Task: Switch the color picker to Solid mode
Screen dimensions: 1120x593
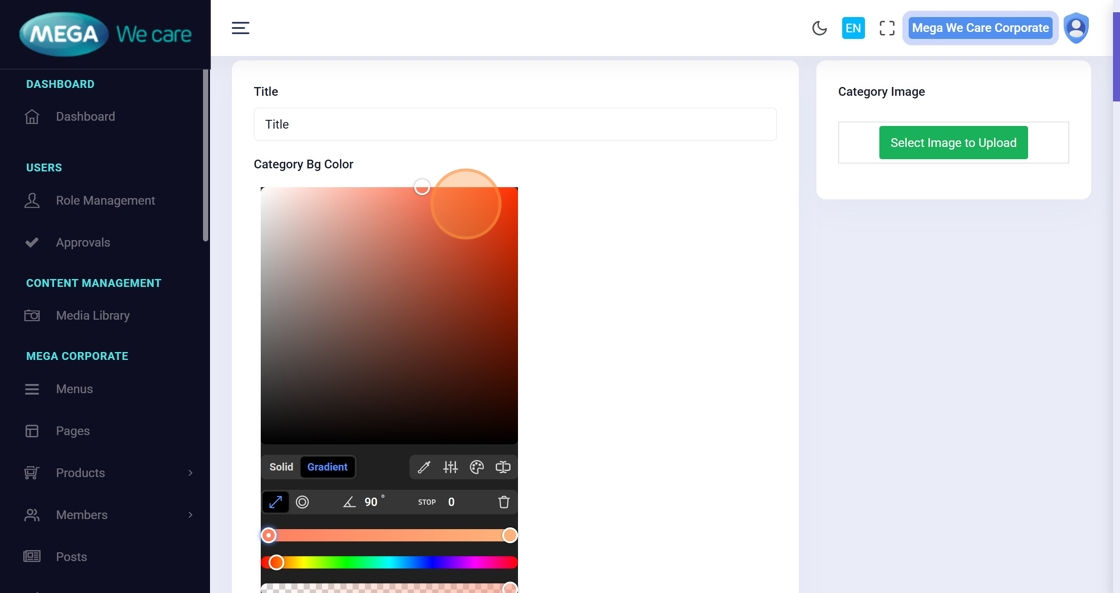Action: (x=281, y=467)
